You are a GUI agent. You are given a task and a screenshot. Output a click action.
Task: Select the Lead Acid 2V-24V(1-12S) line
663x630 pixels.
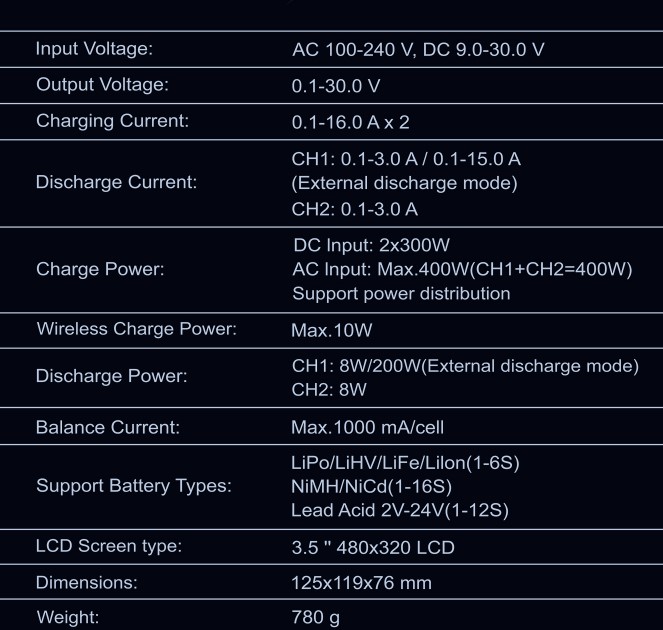400,510
